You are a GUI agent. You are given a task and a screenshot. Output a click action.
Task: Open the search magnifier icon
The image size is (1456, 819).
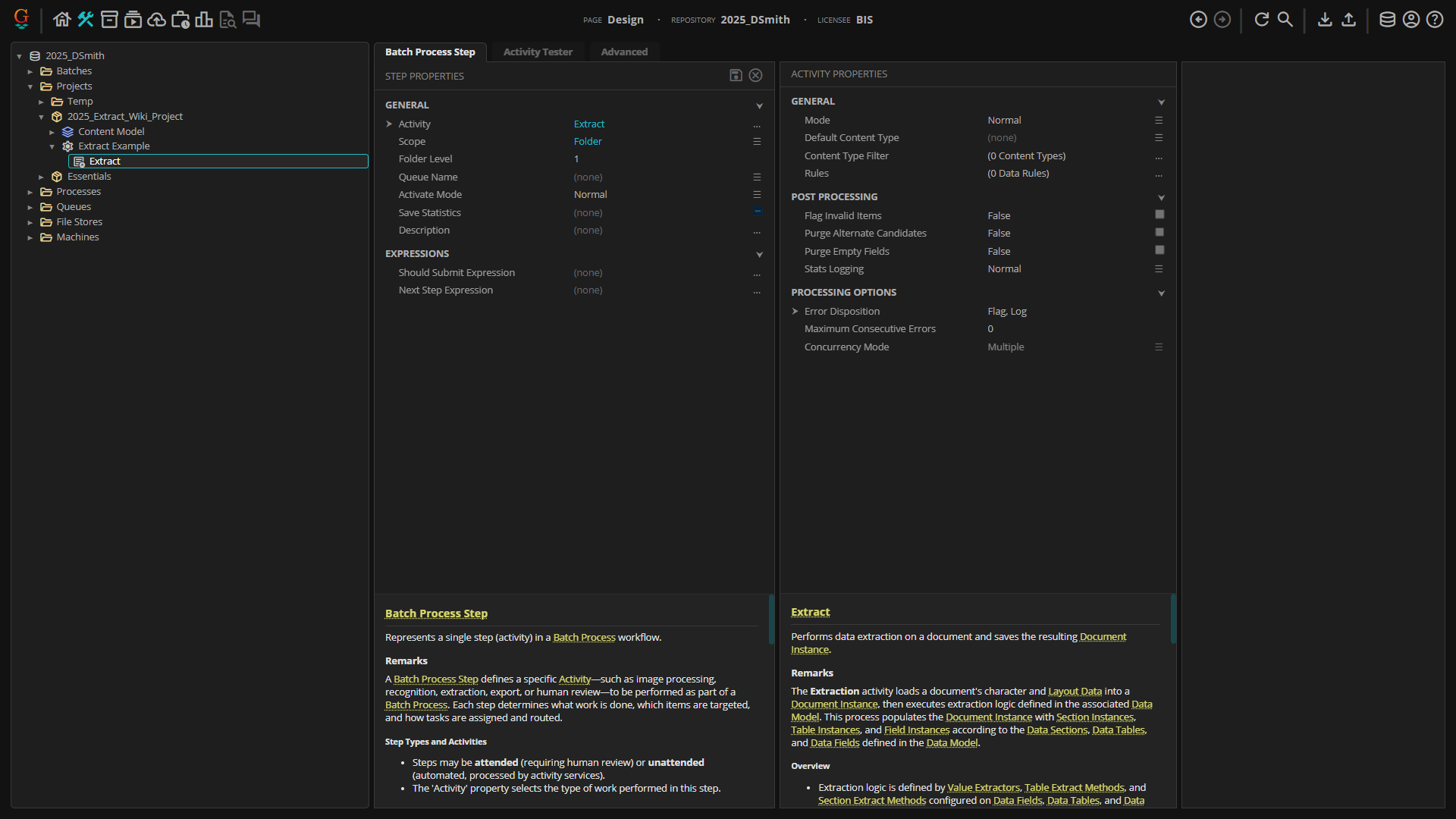[x=1285, y=20]
